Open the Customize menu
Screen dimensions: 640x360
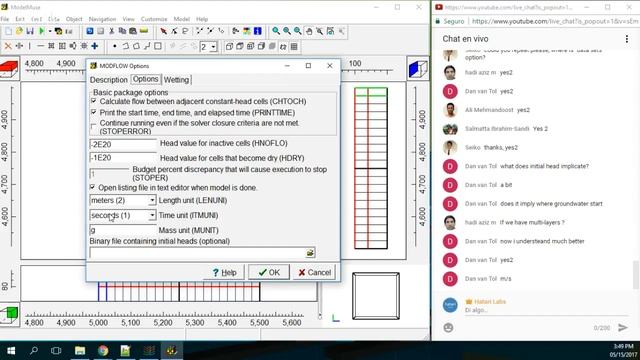154,19
